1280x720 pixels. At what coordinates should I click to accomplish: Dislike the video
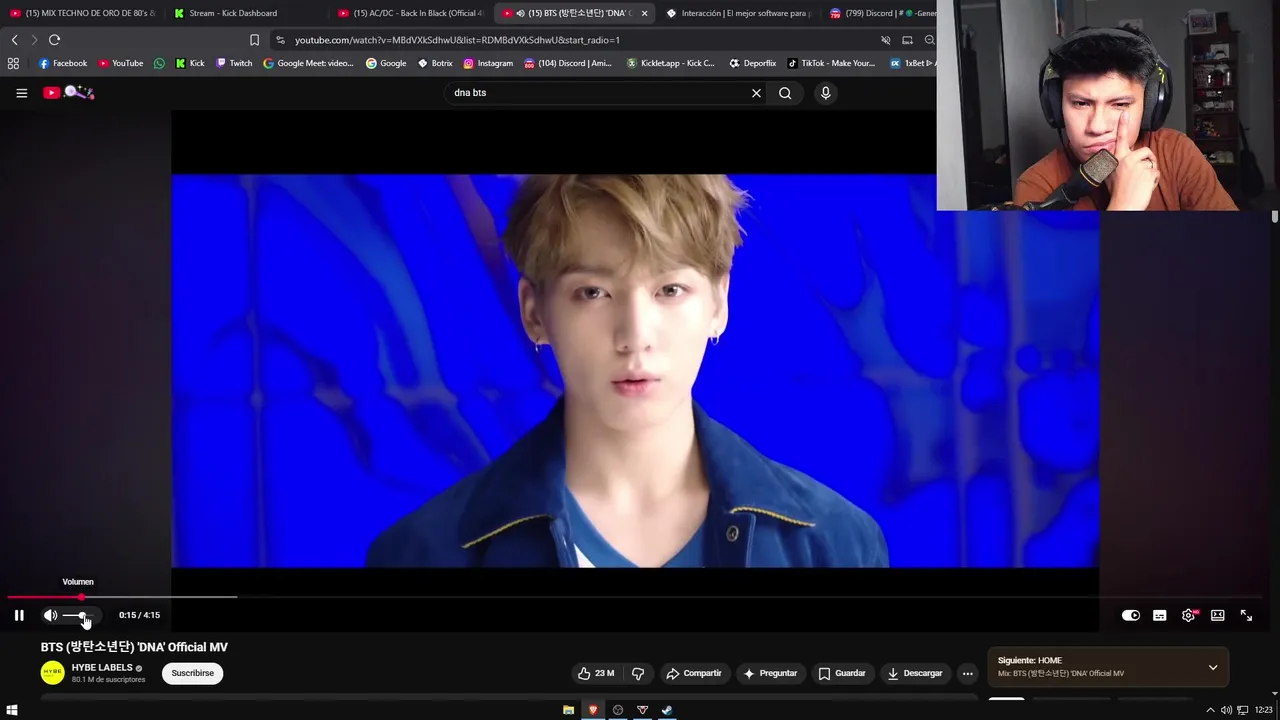pos(638,673)
